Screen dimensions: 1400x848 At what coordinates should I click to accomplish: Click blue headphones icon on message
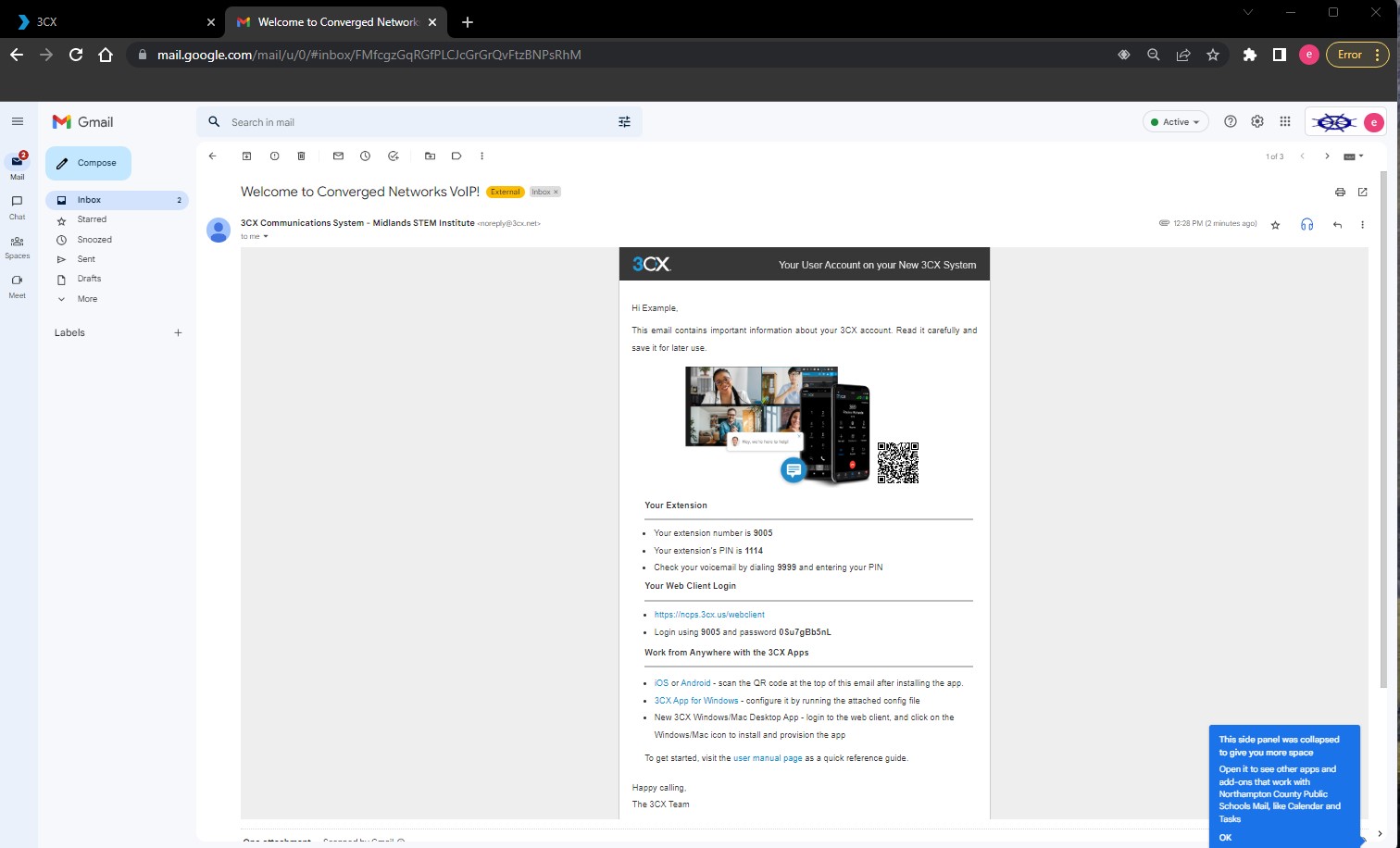click(x=1306, y=224)
